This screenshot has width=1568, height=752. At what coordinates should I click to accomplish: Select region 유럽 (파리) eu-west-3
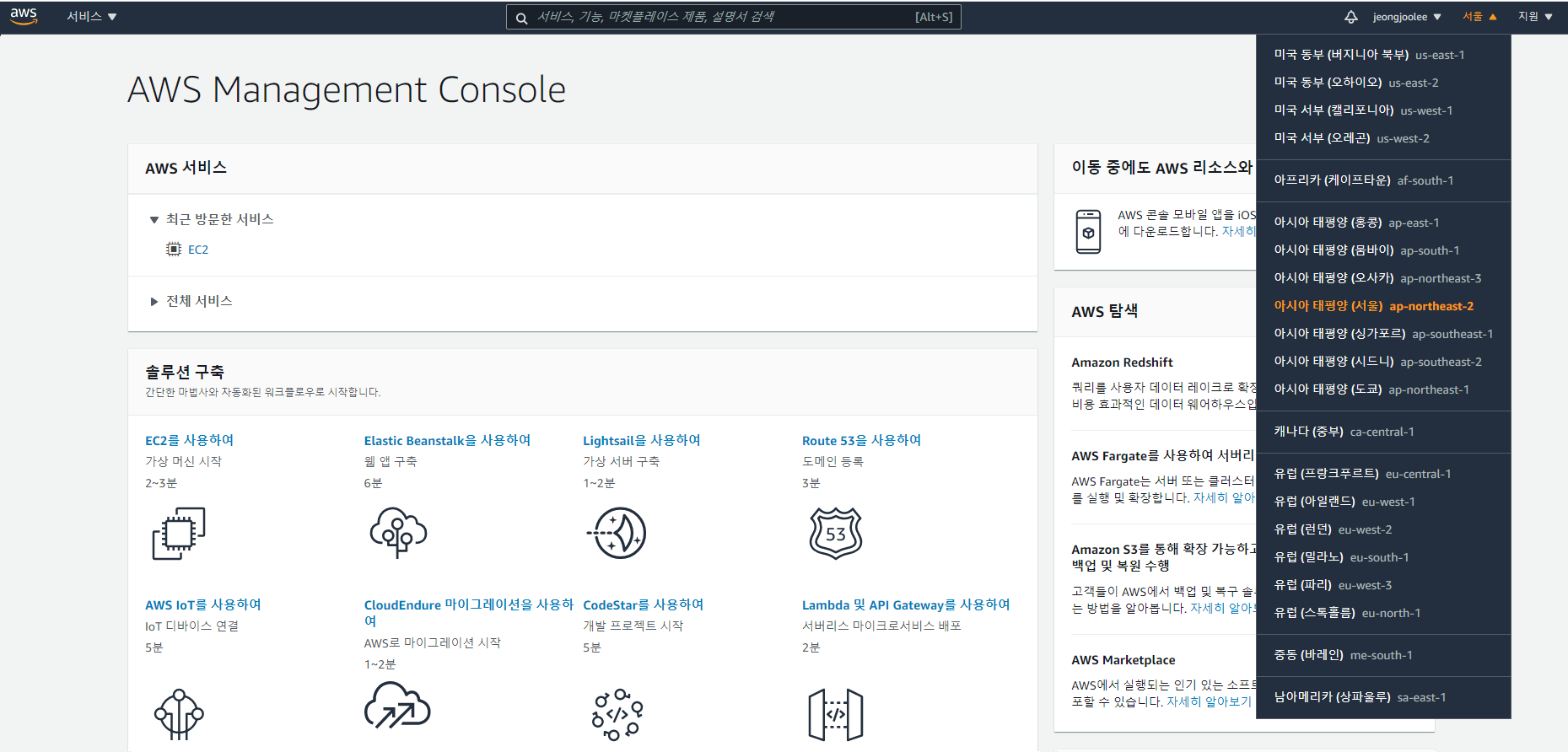pos(1383,585)
